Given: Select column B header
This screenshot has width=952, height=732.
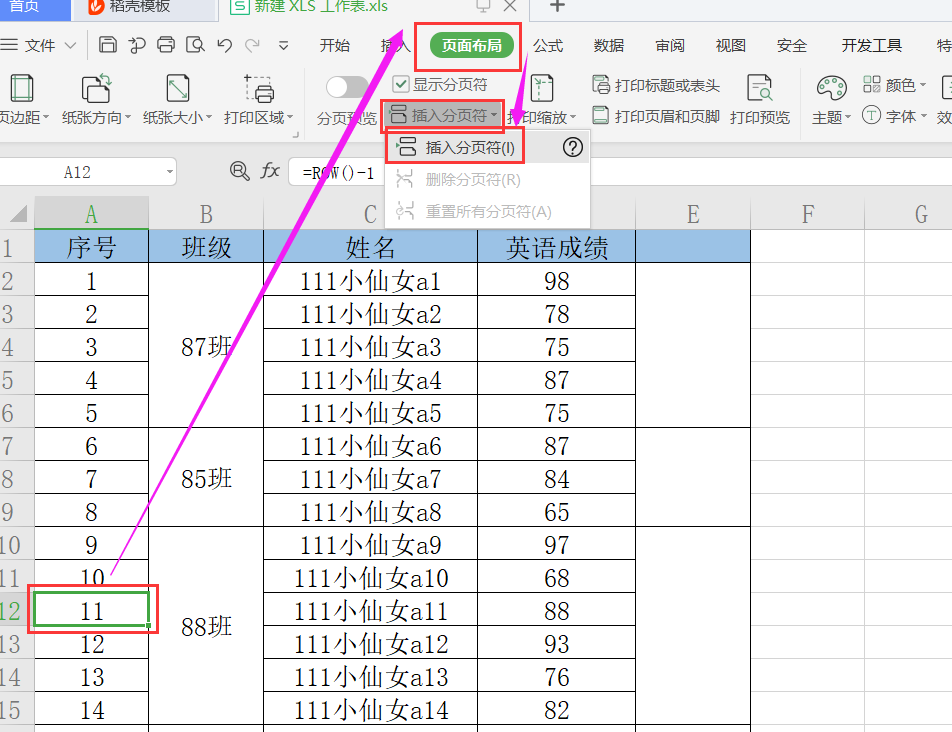Looking at the screenshot, I should 206,214.
